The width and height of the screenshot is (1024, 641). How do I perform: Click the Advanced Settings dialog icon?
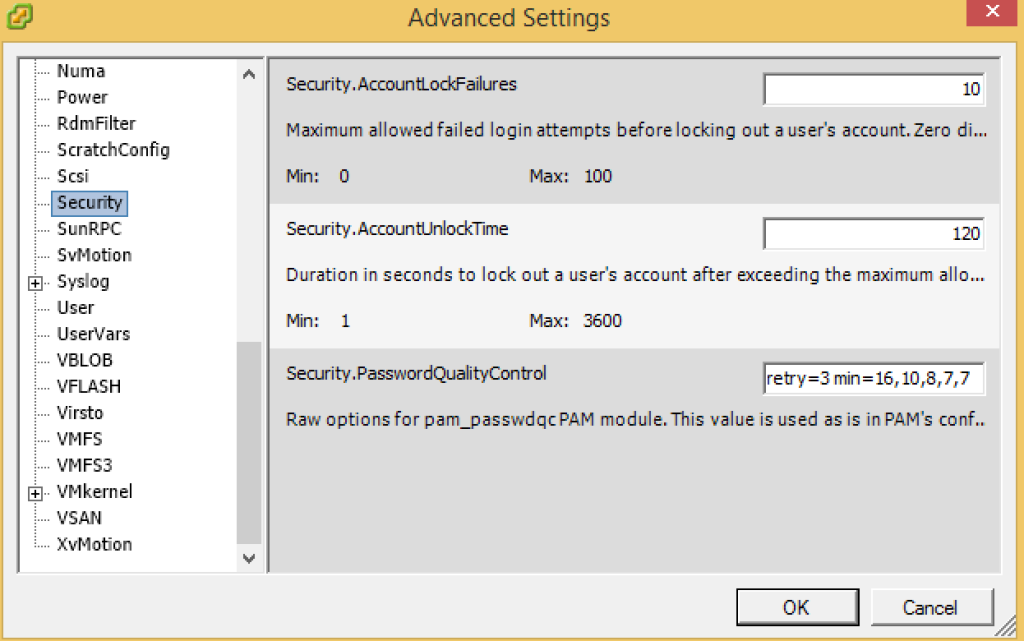tap(20, 17)
